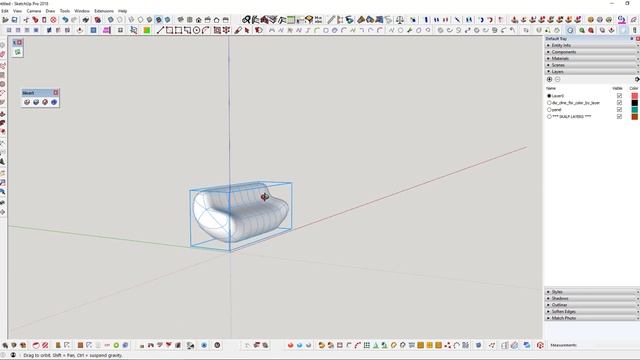Expand the Soften Edges panel
The height and width of the screenshot is (360, 640).
pyautogui.click(x=592, y=311)
